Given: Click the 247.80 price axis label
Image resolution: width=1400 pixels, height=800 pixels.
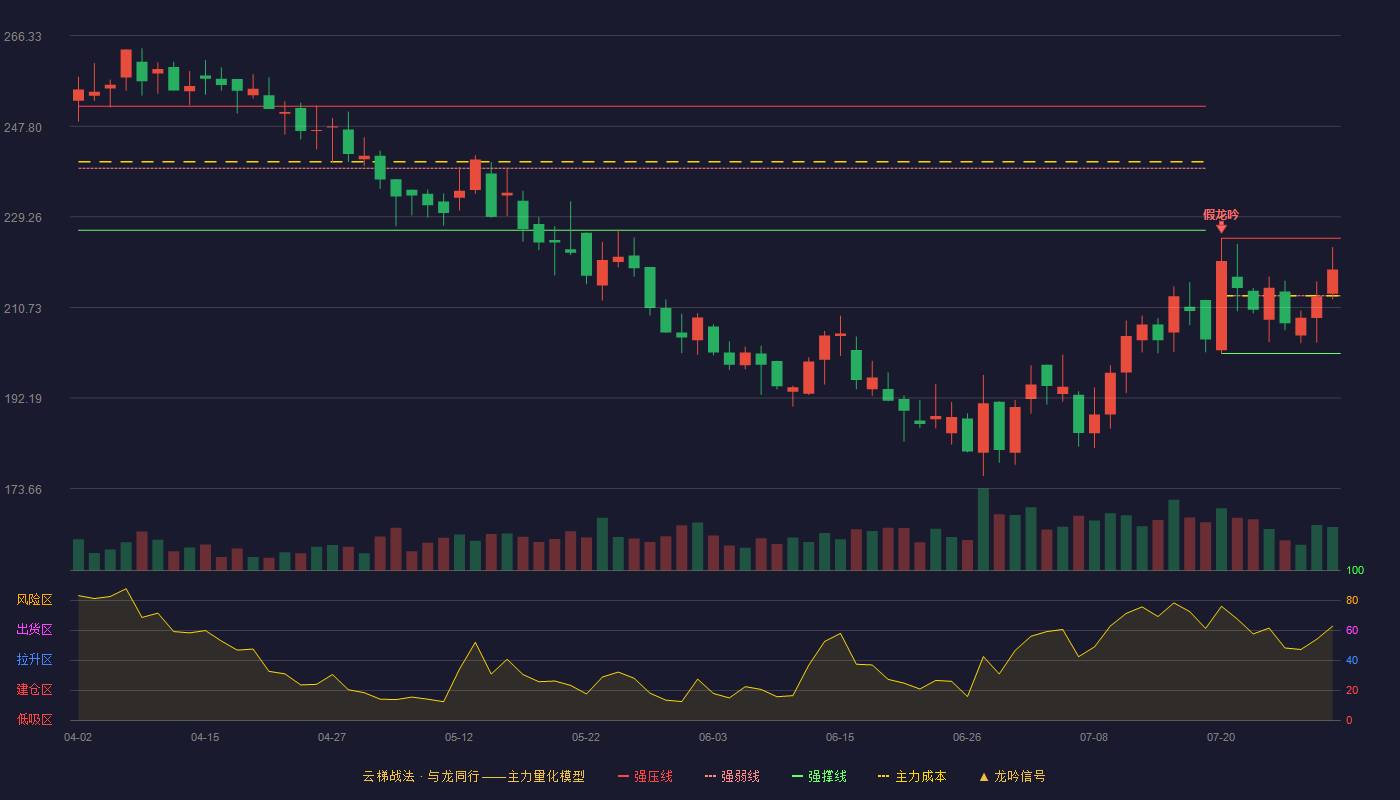Looking at the screenshot, I should pyautogui.click(x=23, y=127).
